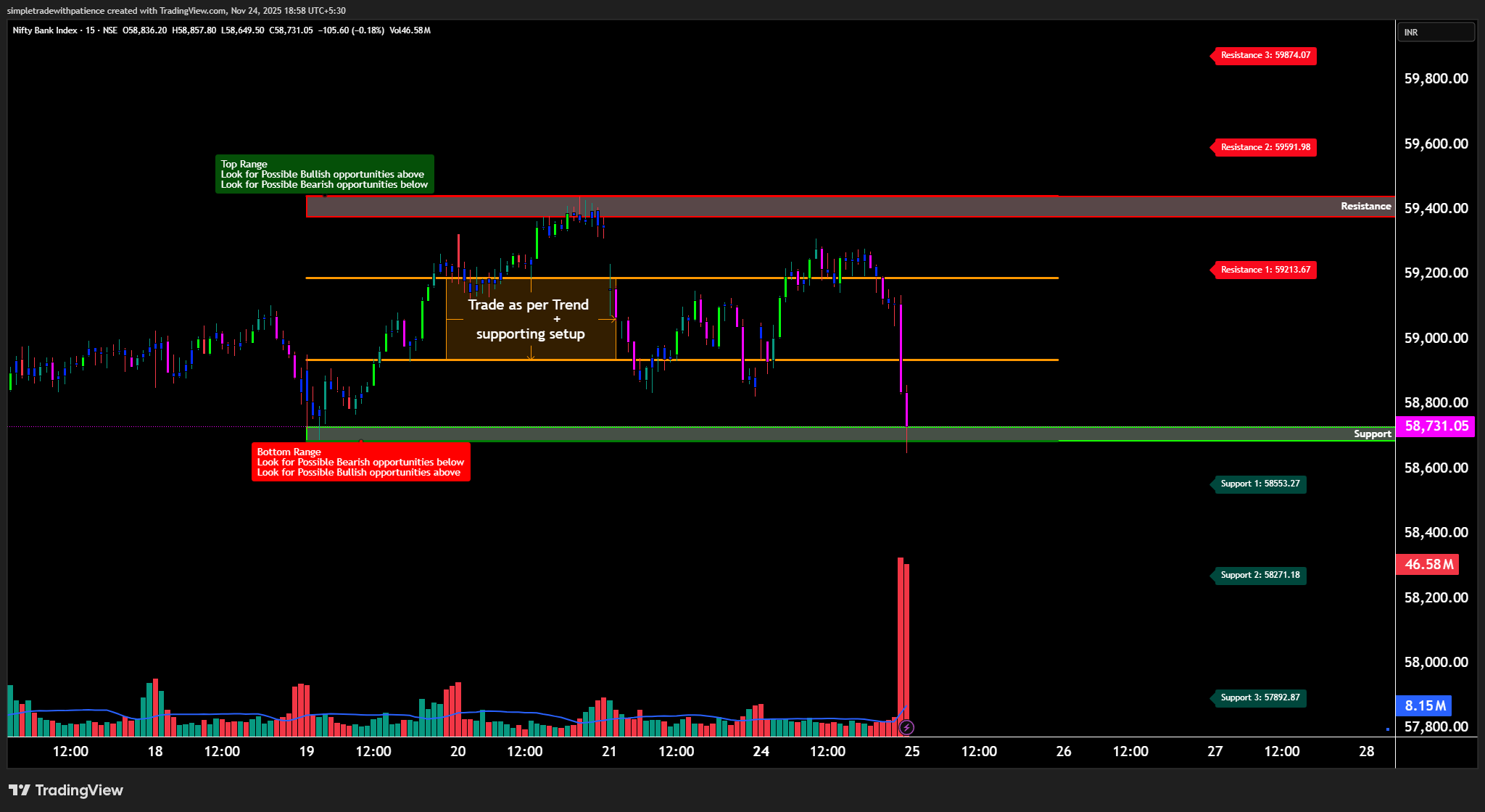Click the Support 3: 57892.87 label
Viewport: 1485px width, 812px height.
pyautogui.click(x=1259, y=697)
